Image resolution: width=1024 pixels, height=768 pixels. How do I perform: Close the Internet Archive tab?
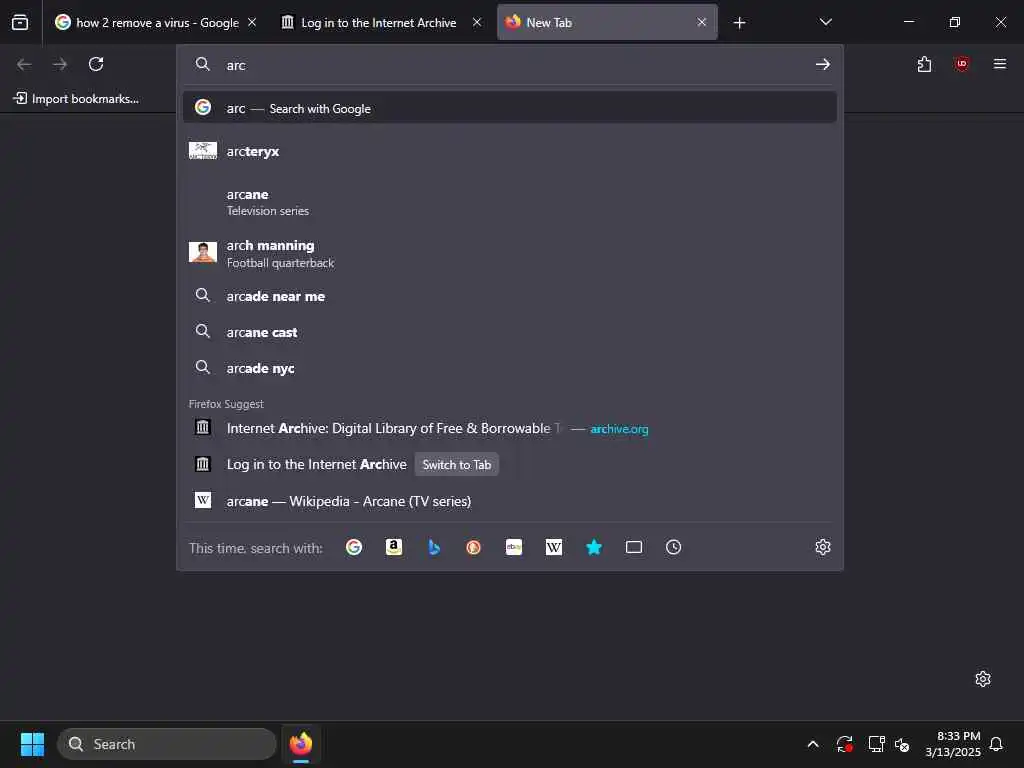477,22
